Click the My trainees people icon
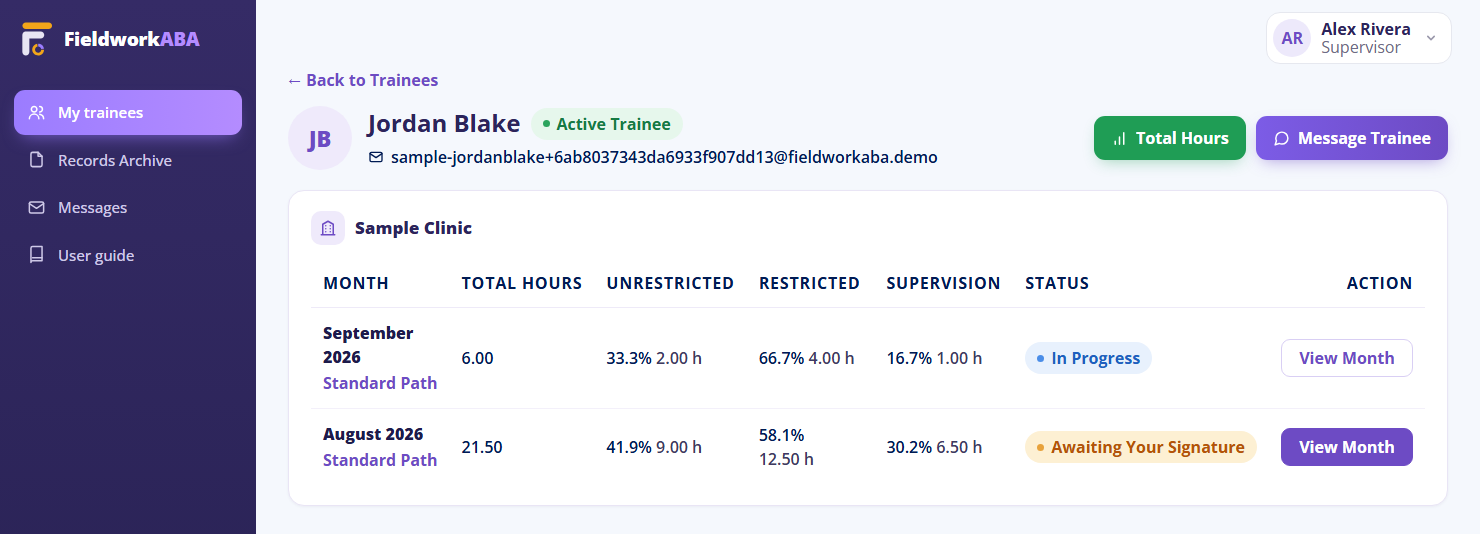The image size is (1480, 534). click(37, 113)
